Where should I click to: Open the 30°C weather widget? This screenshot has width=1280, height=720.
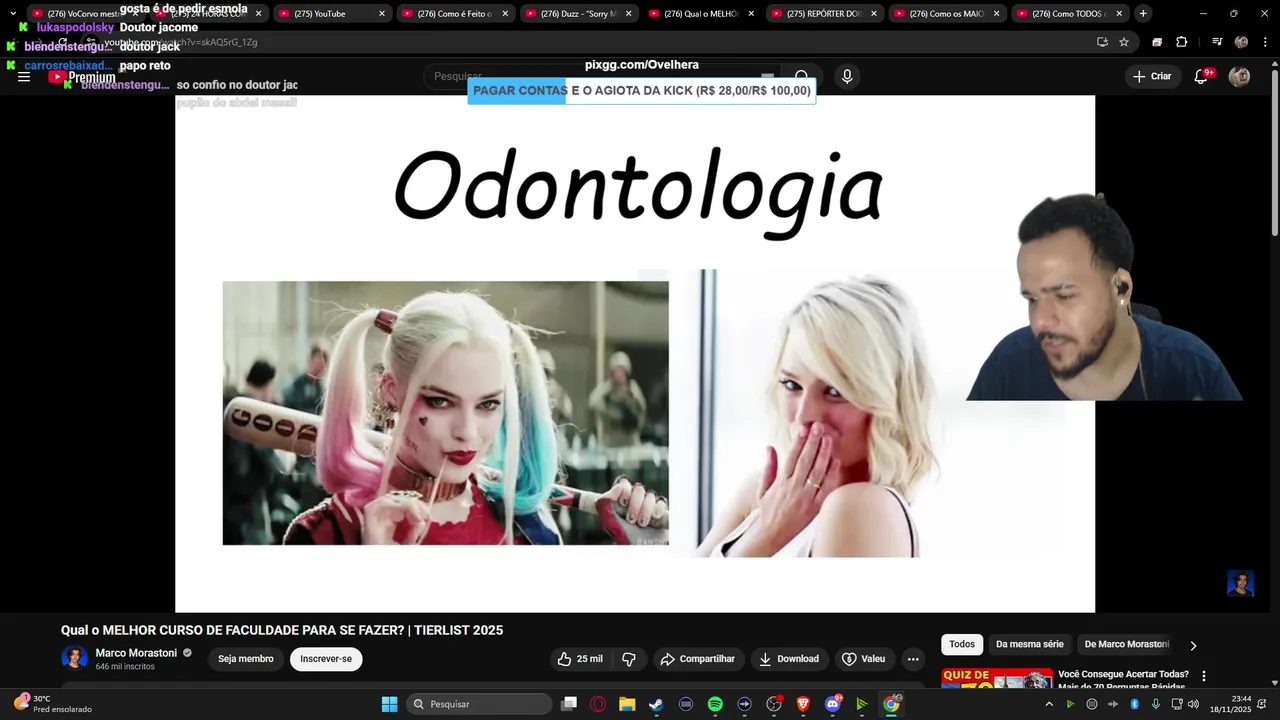[55, 704]
